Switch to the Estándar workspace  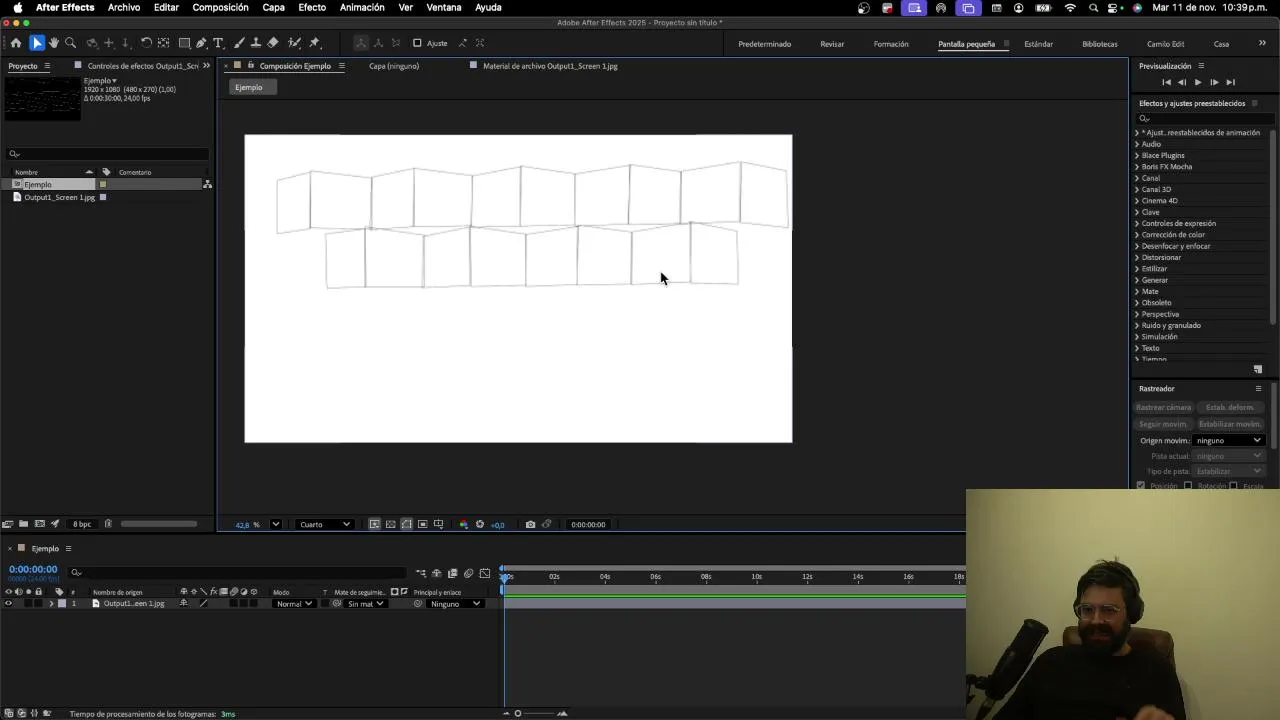click(x=1038, y=44)
